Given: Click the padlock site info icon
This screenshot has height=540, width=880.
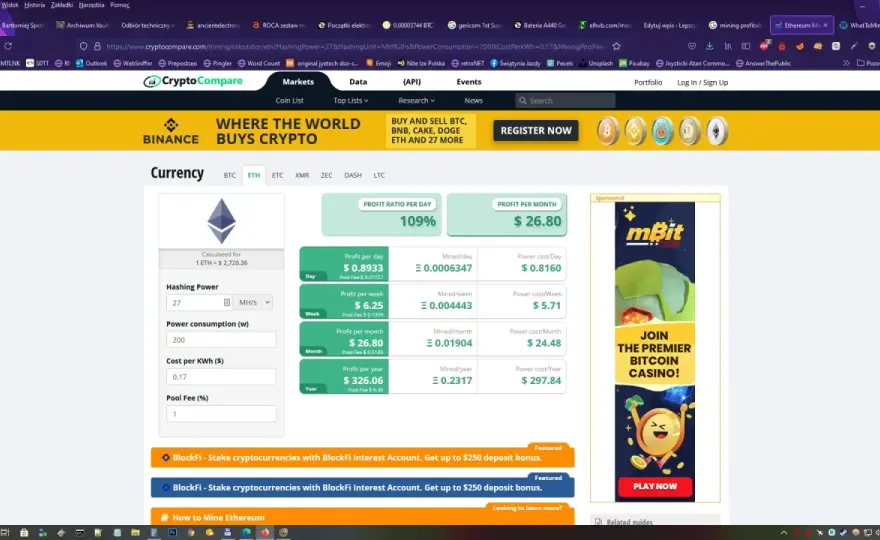Looking at the screenshot, I should (x=97, y=46).
